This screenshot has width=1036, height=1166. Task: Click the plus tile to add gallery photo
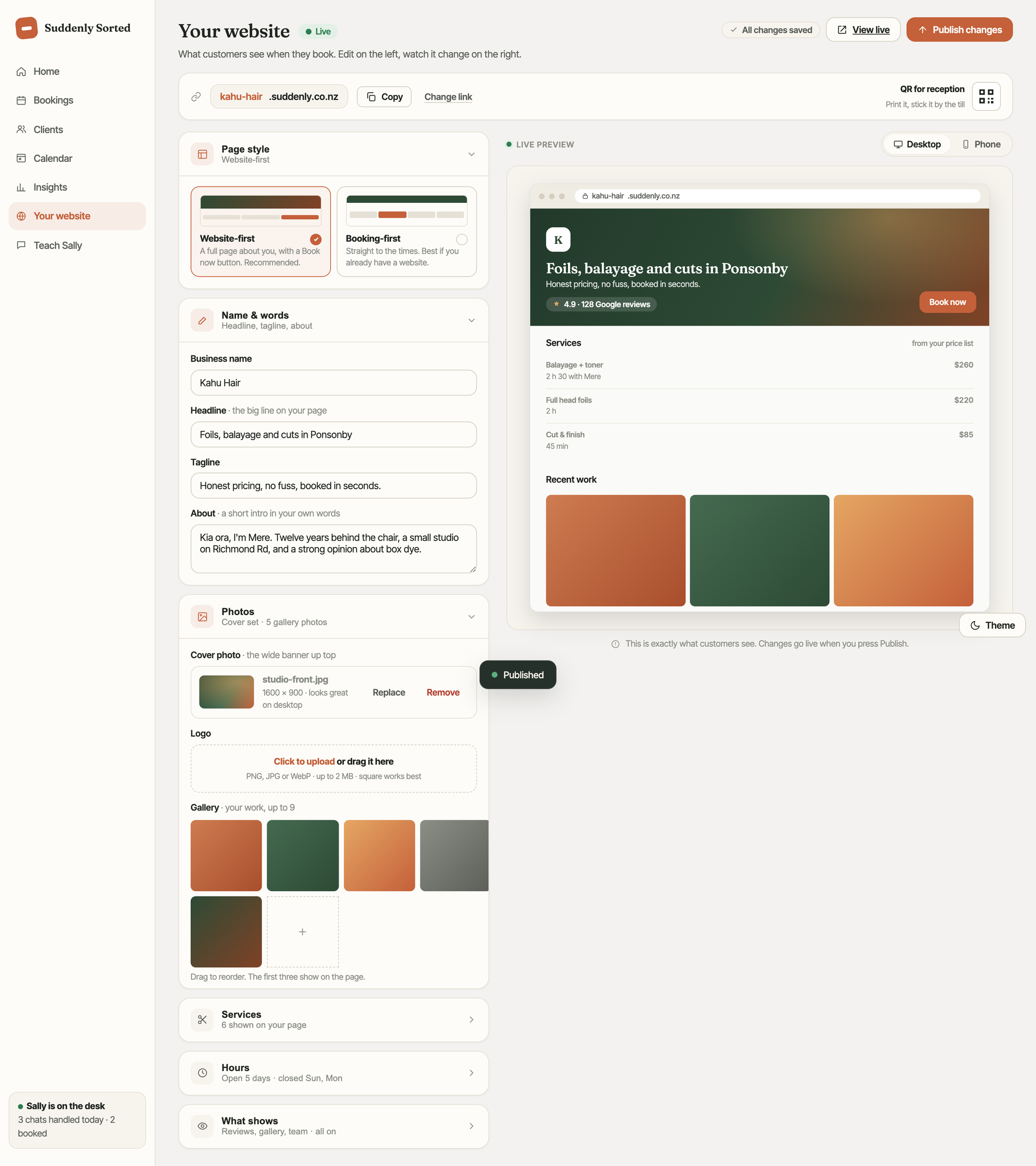(303, 931)
